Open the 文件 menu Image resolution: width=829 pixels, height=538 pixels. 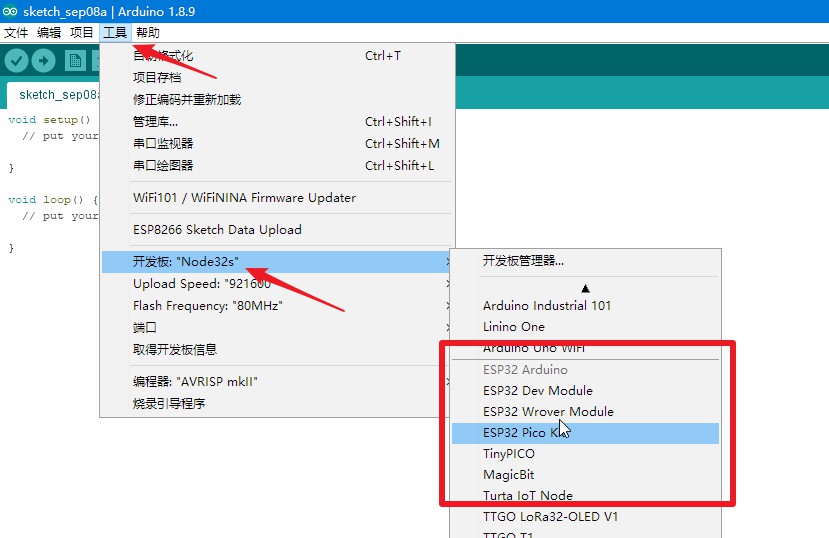tap(16, 33)
